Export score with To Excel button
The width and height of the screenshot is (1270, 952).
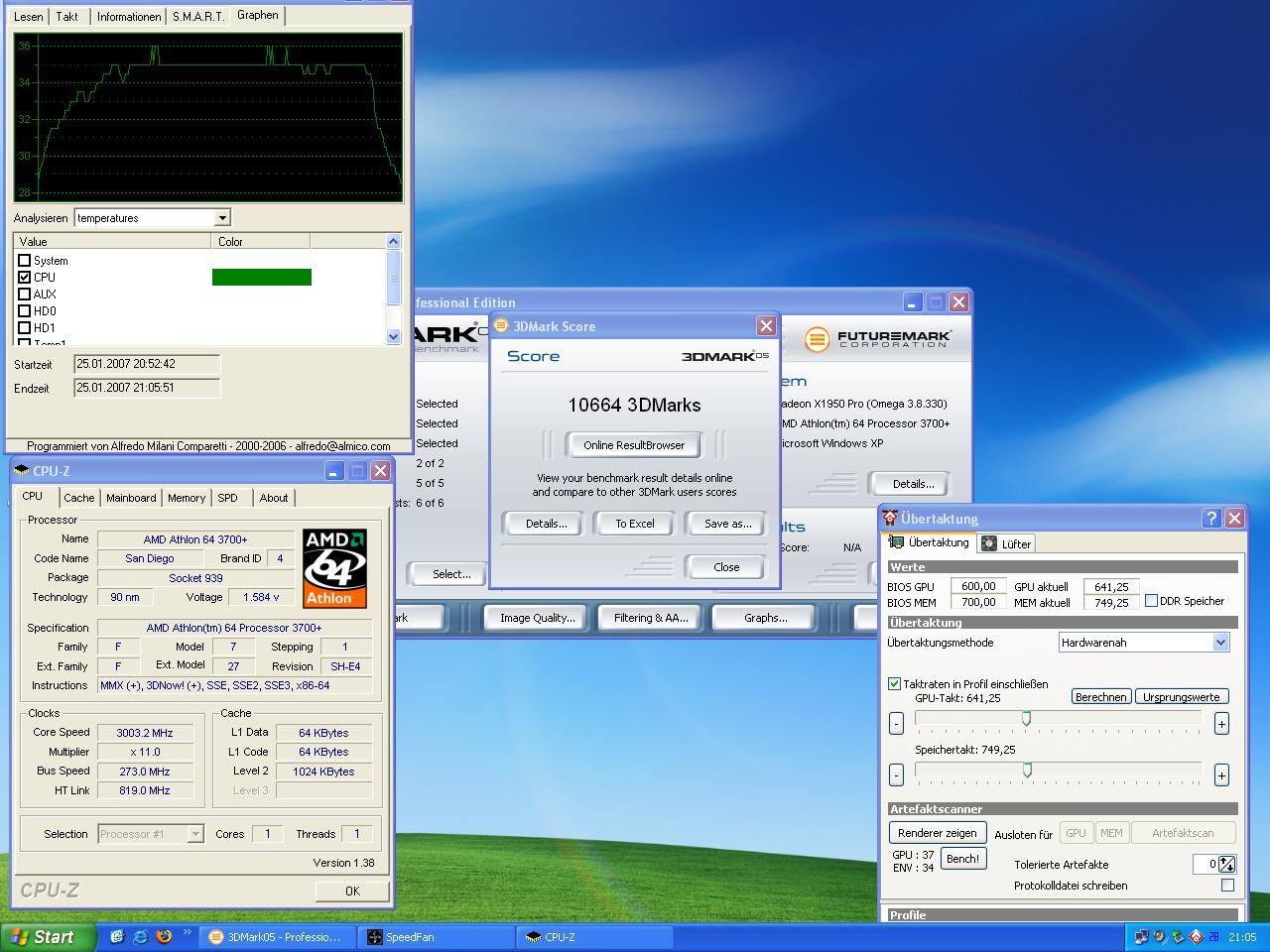[635, 524]
